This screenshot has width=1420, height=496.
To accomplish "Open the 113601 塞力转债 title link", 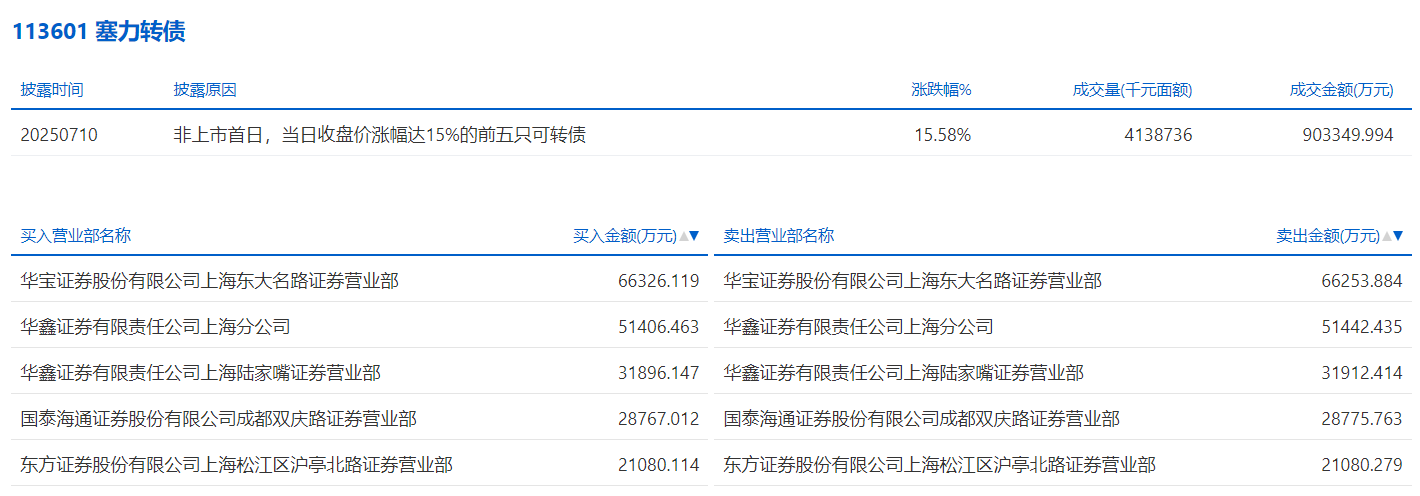I will [98, 32].
